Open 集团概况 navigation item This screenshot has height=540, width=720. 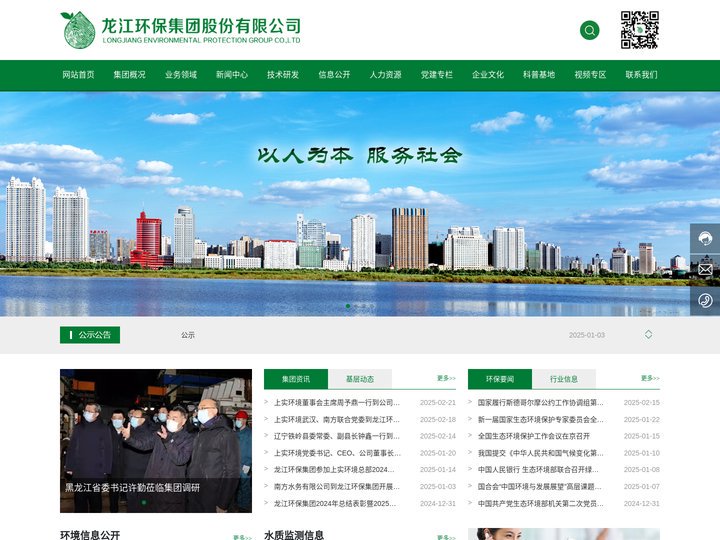(x=129, y=75)
